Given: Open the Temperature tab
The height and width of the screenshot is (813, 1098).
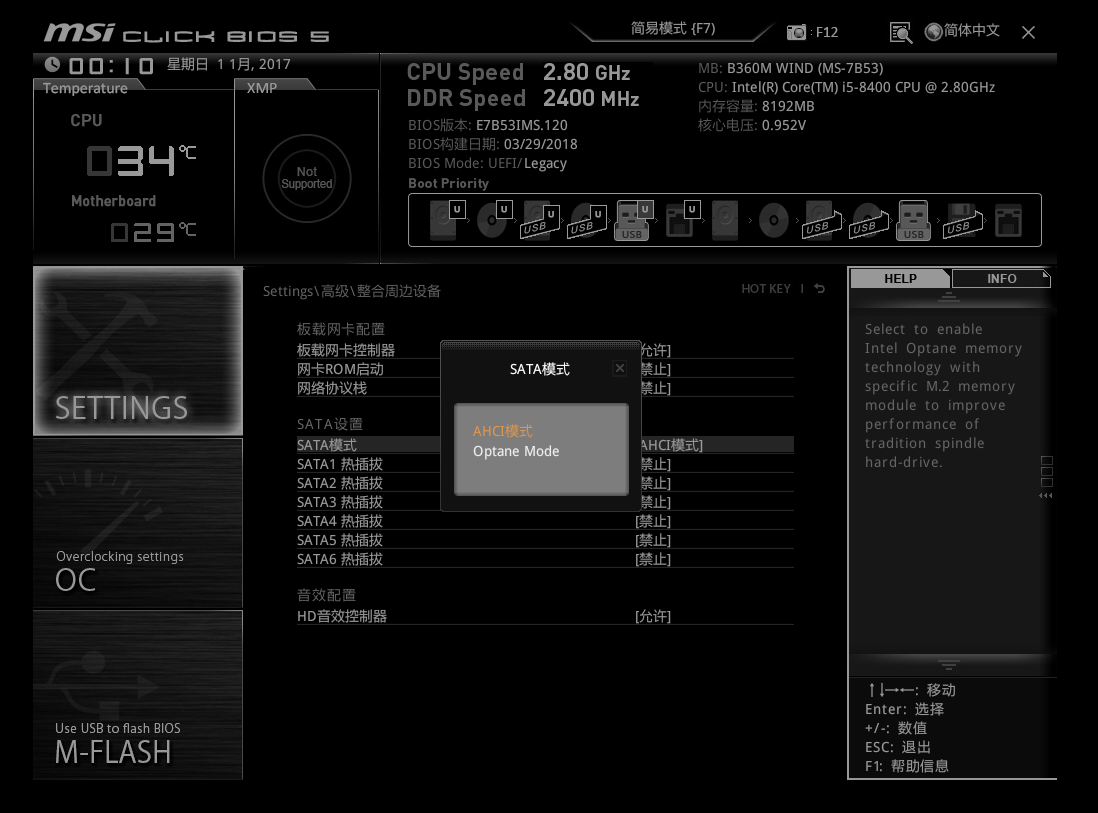Looking at the screenshot, I should point(86,88).
